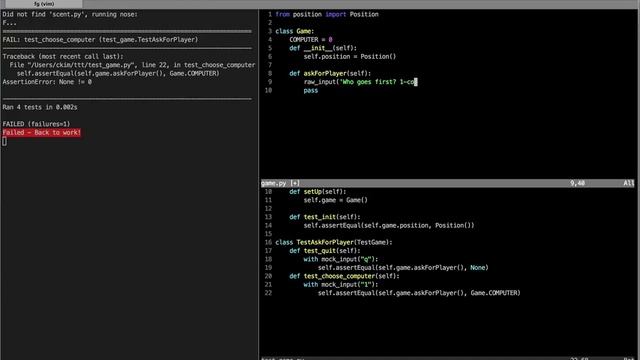Click the 'class Game:' line

[295, 31]
